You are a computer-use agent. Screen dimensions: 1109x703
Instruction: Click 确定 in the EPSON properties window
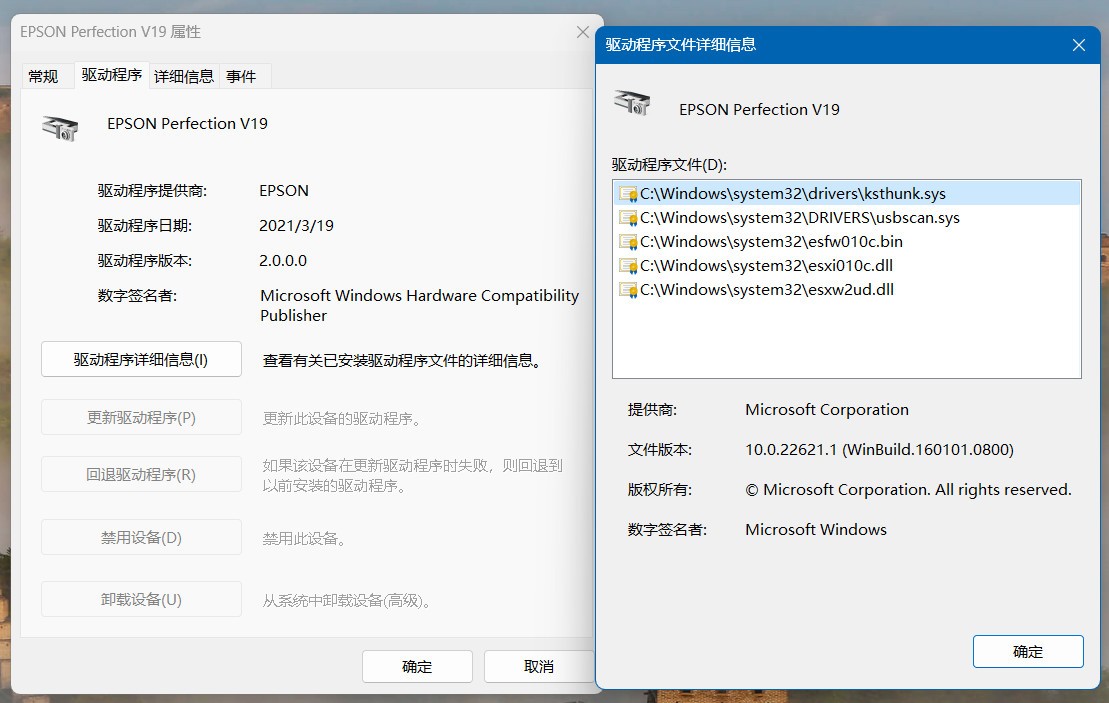(417, 666)
